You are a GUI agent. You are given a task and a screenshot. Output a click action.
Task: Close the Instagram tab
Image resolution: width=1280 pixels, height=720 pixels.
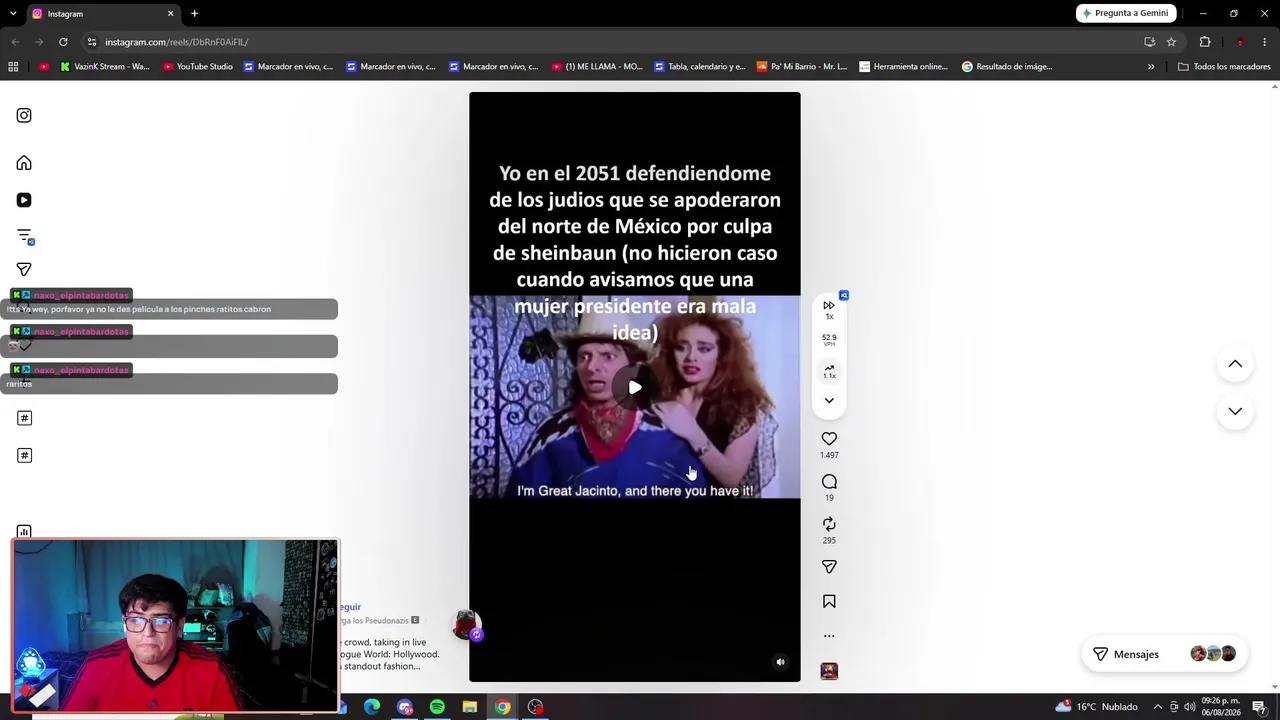(x=170, y=13)
